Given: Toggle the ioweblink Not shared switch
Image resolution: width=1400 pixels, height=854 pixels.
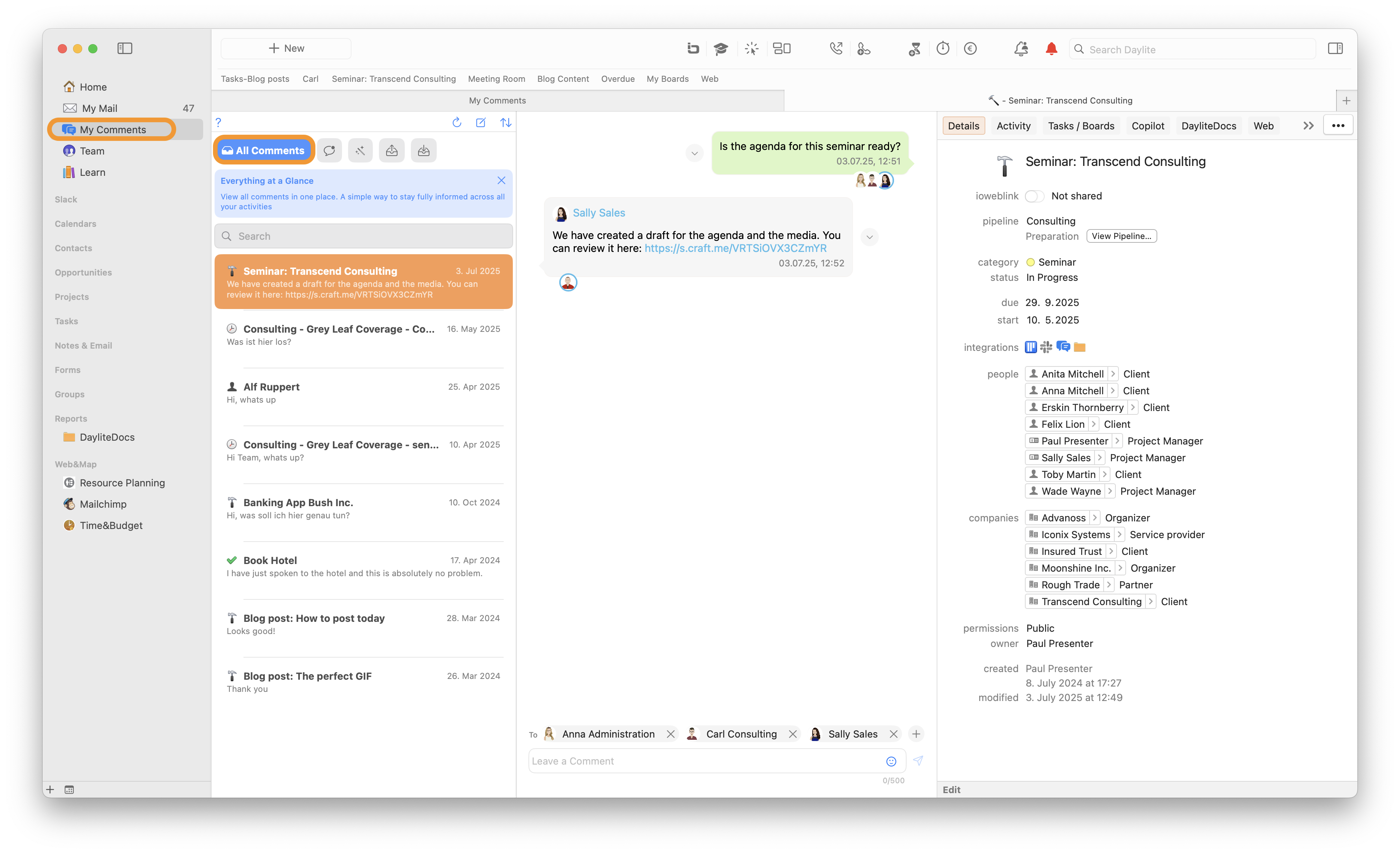Looking at the screenshot, I should point(1035,196).
